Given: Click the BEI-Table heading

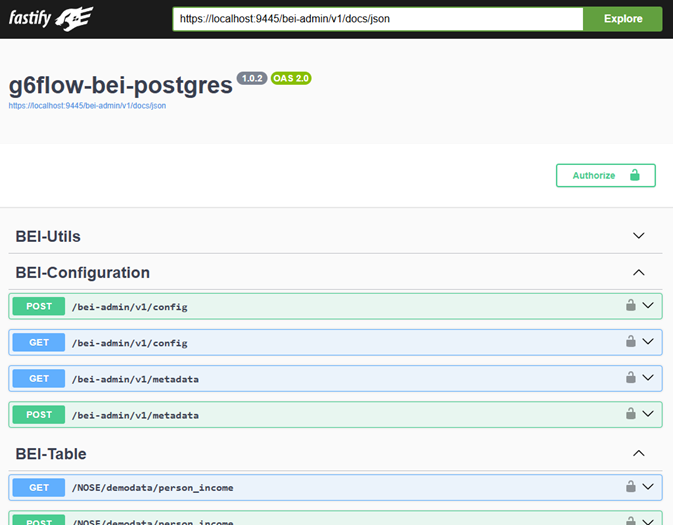Looking at the screenshot, I should (x=51, y=454).
